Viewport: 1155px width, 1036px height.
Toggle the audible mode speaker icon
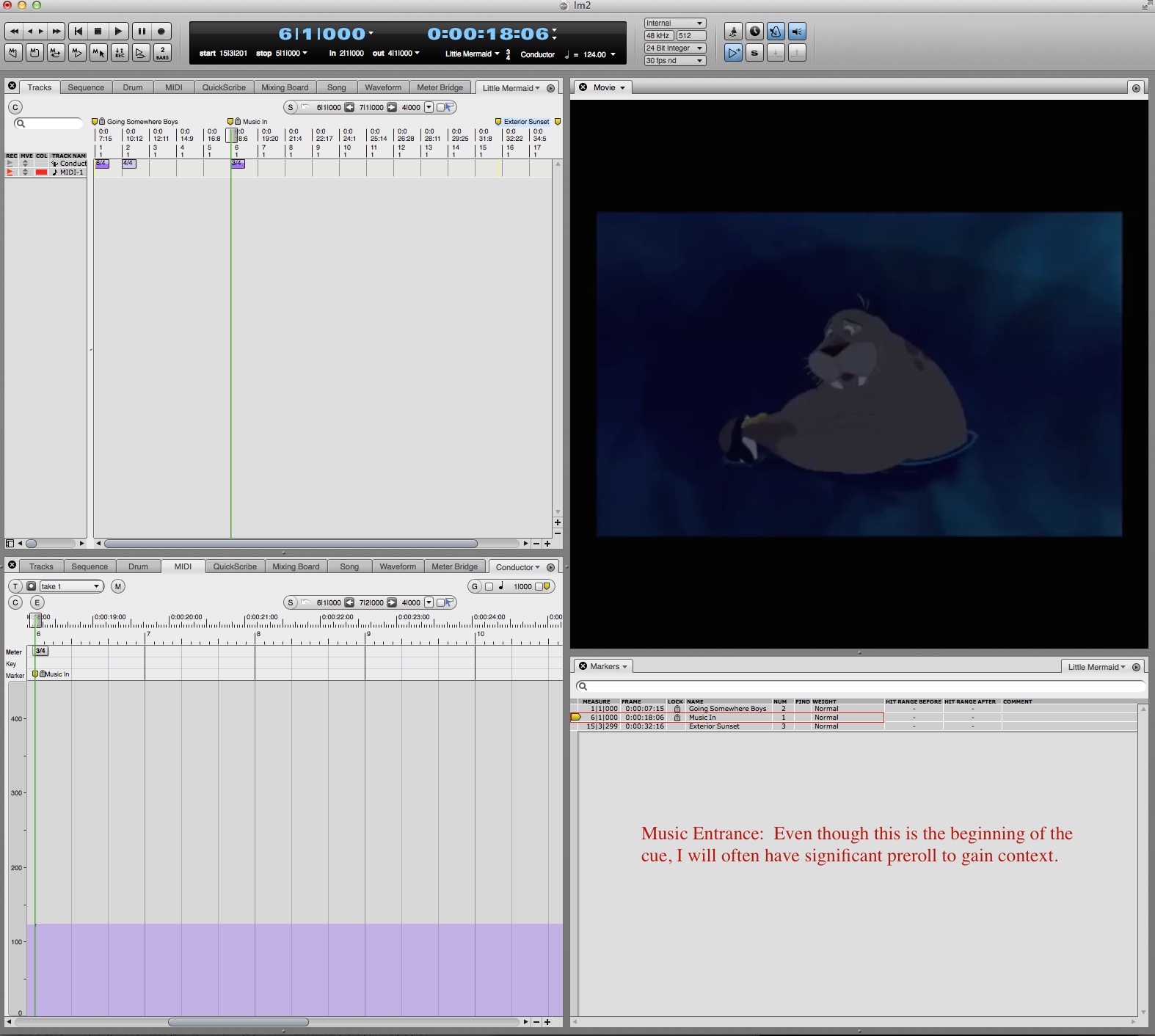797,32
